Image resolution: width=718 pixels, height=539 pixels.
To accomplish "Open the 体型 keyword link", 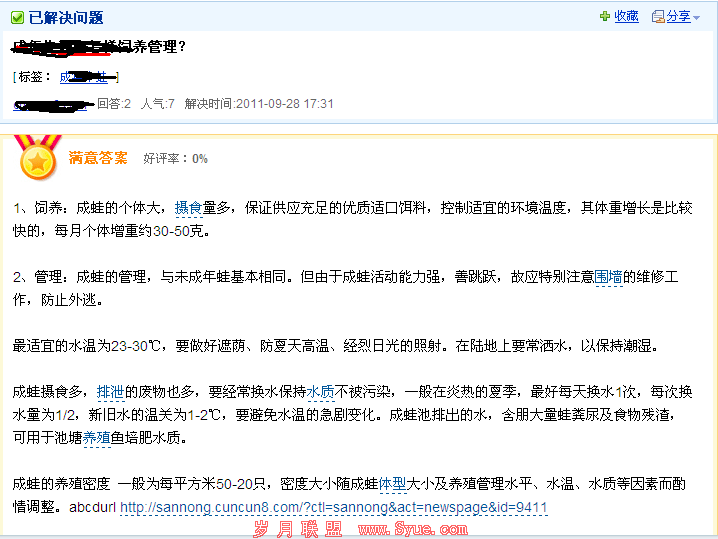I will [392, 484].
